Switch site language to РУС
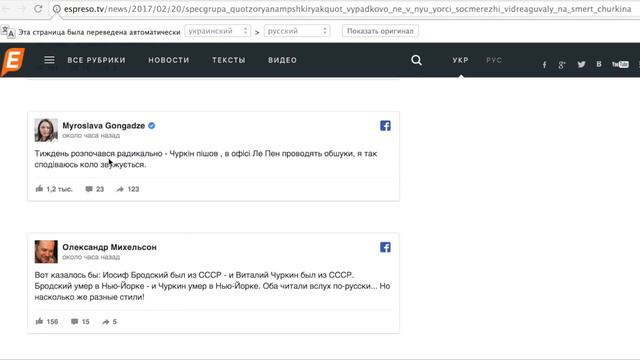Viewport: 640px width, 360px height. (x=494, y=60)
